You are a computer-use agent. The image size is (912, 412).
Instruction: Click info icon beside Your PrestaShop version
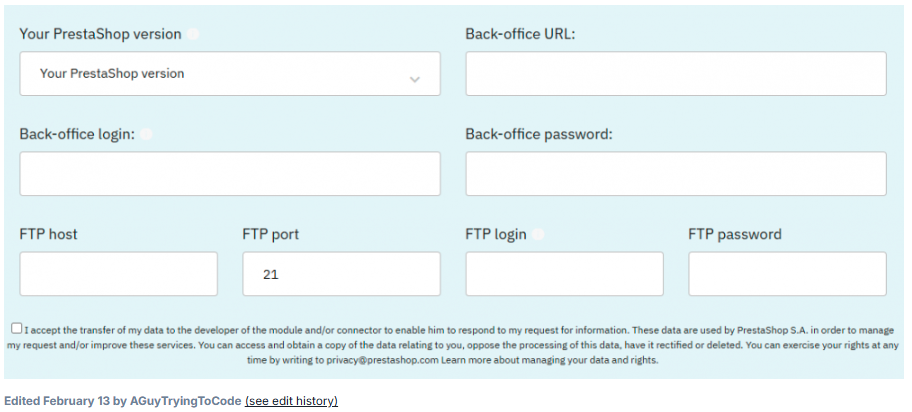(193, 34)
